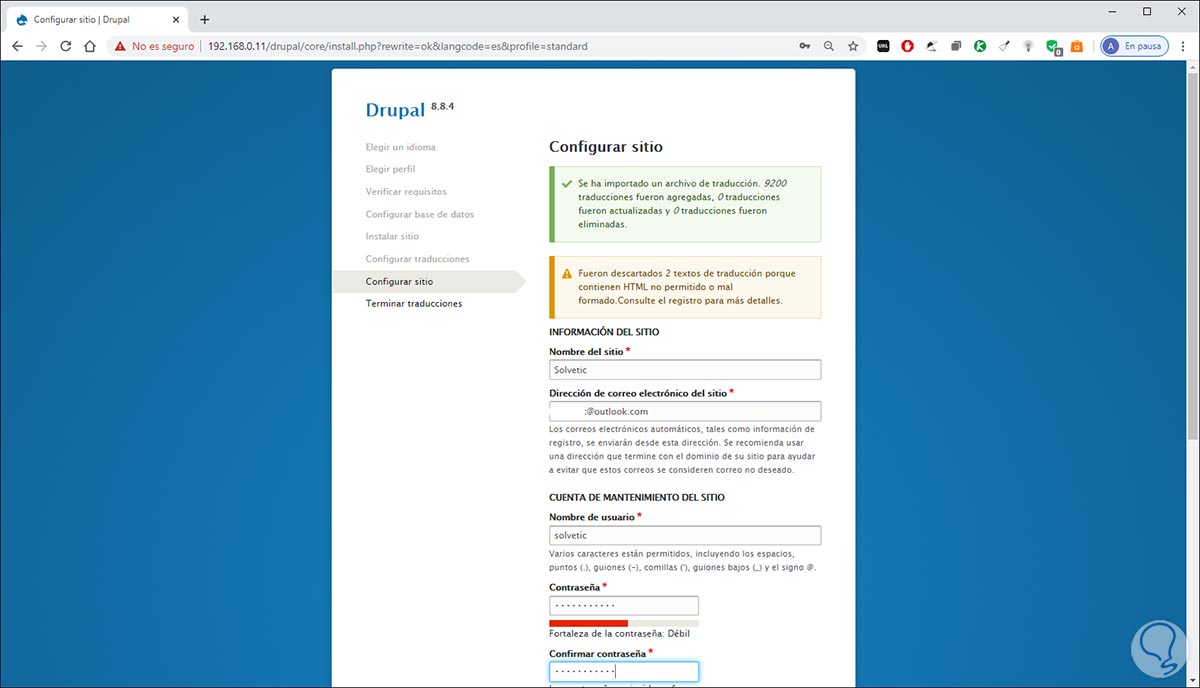This screenshot has width=1200, height=688.
Task: Click the address bar URL
Action: pos(398,46)
